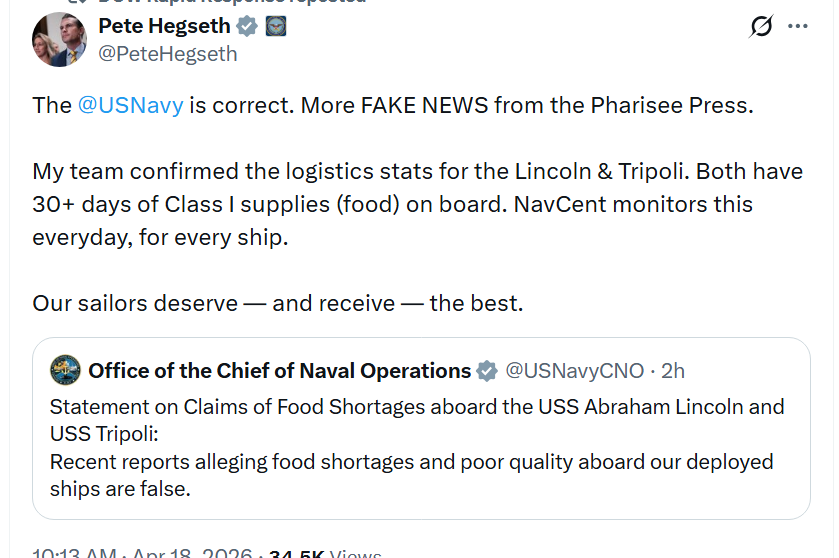Open Office of the Chief of Naval Operations profile name

coord(279,371)
